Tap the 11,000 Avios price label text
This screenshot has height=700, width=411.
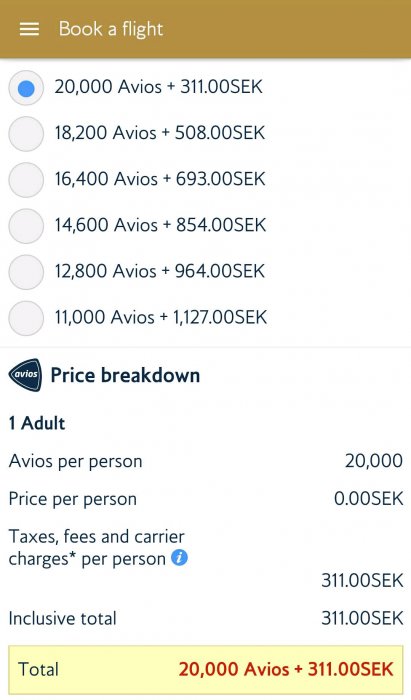coord(161,317)
